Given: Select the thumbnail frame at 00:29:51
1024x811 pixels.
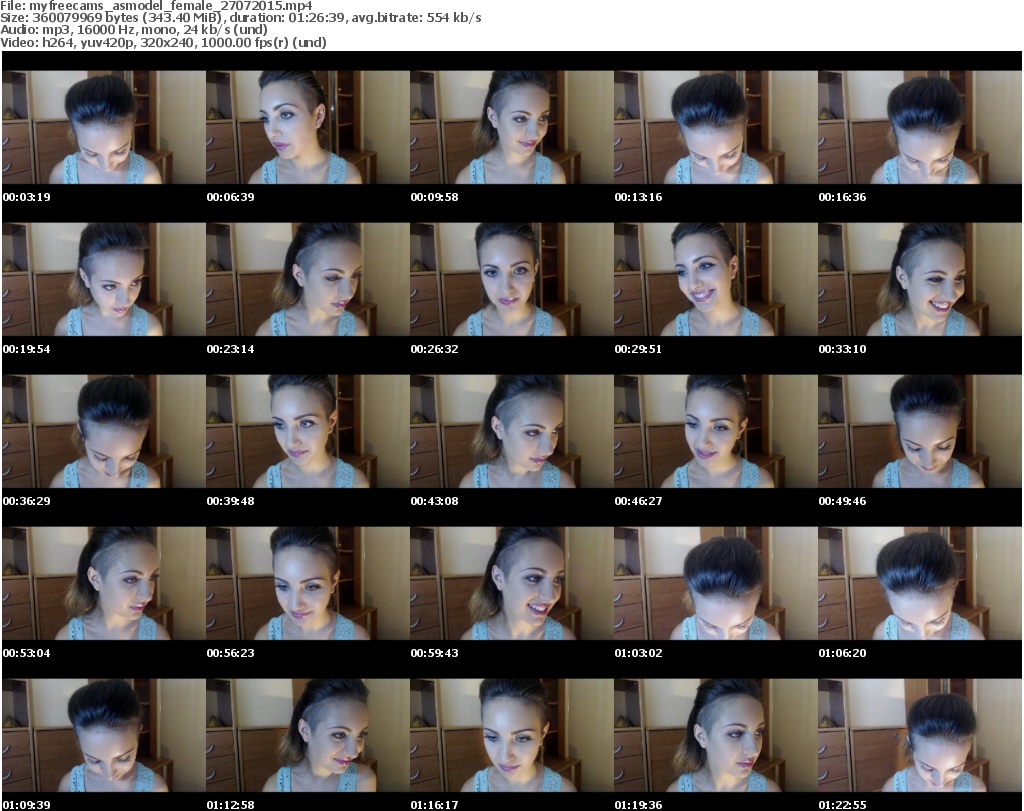Looking at the screenshot, I should (x=716, y=279).
